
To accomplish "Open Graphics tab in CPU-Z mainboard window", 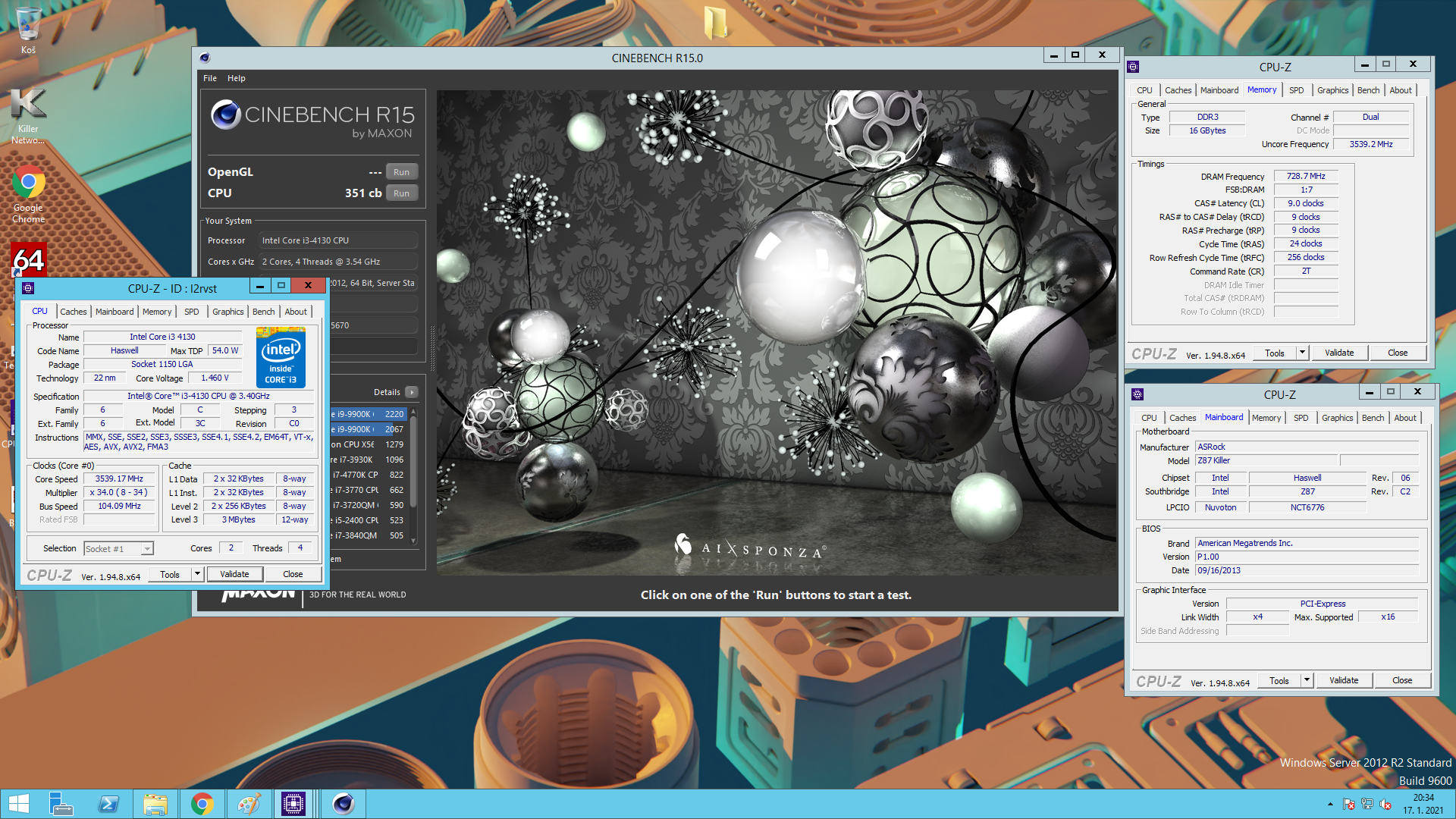I will [x=1337, y=418].
